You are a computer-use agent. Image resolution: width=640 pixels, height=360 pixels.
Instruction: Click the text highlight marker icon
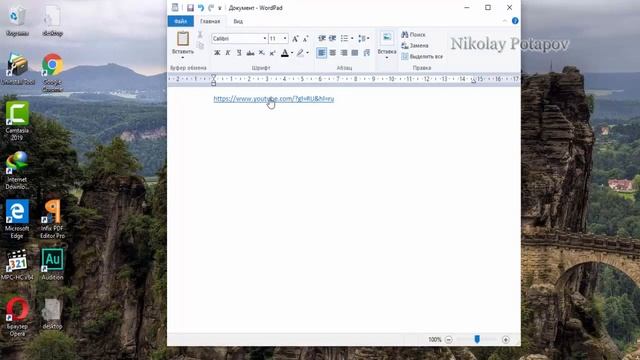300,53
